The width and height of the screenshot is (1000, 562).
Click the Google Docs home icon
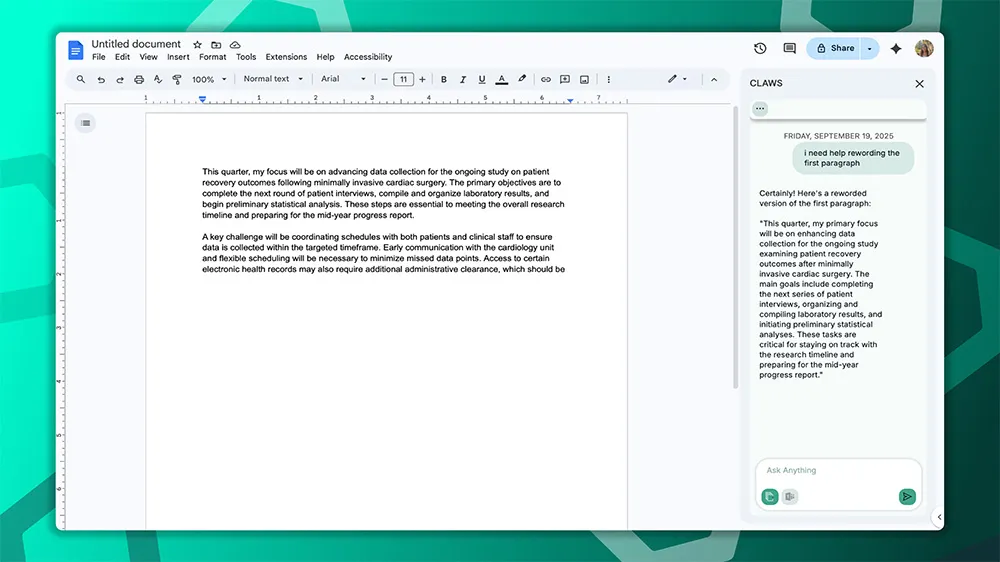75,49
